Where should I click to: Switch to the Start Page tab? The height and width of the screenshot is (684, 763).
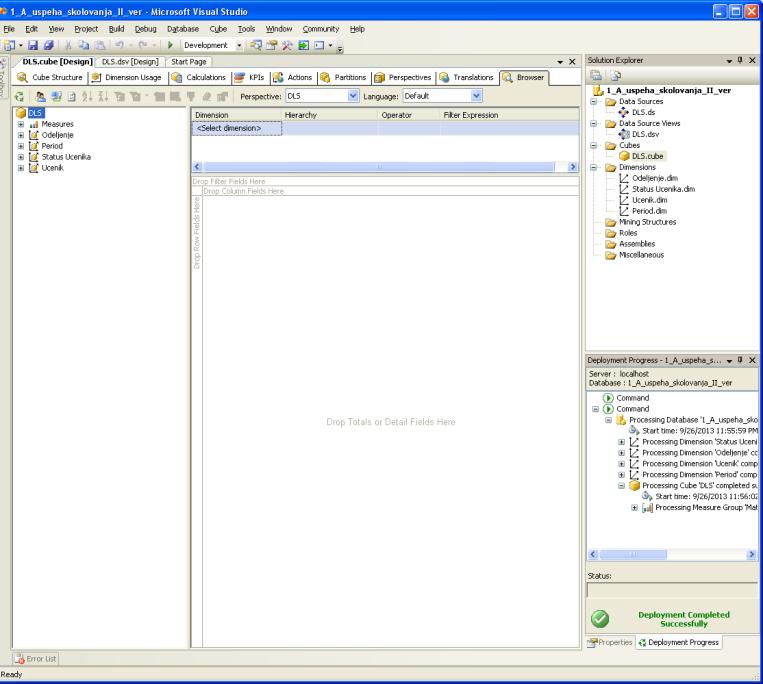point(189,62)
